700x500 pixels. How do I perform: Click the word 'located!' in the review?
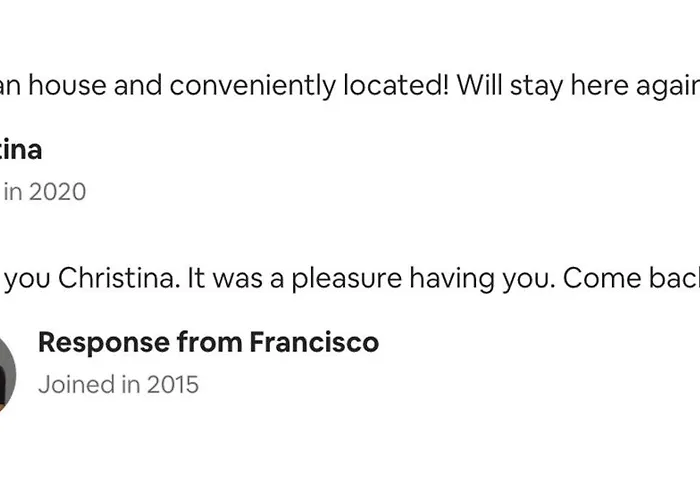coord(396,85)
